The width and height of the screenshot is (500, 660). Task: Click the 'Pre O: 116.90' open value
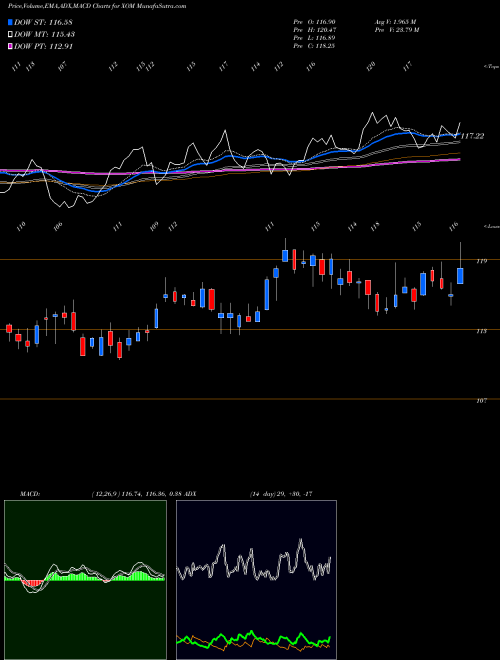click(x=314, y=22)
